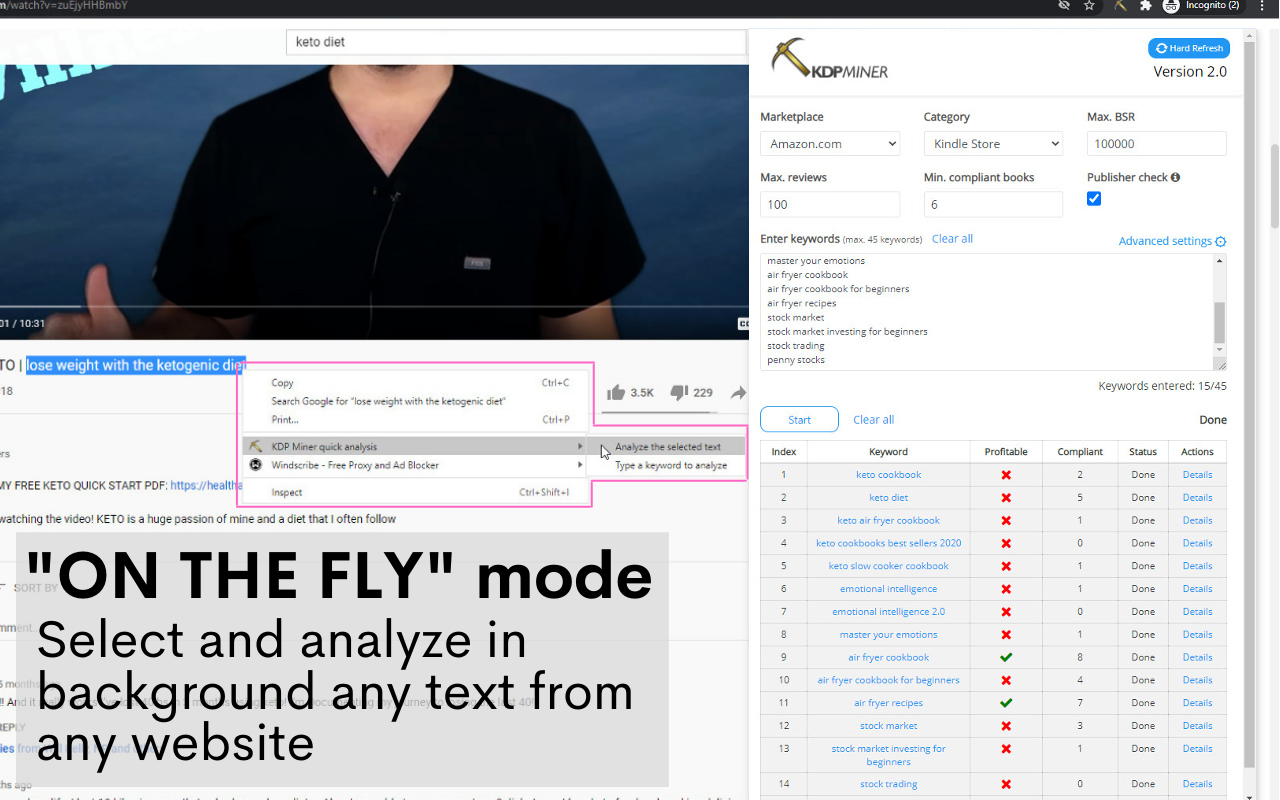Choose Analyze the selected text

(x=668, y=447)
